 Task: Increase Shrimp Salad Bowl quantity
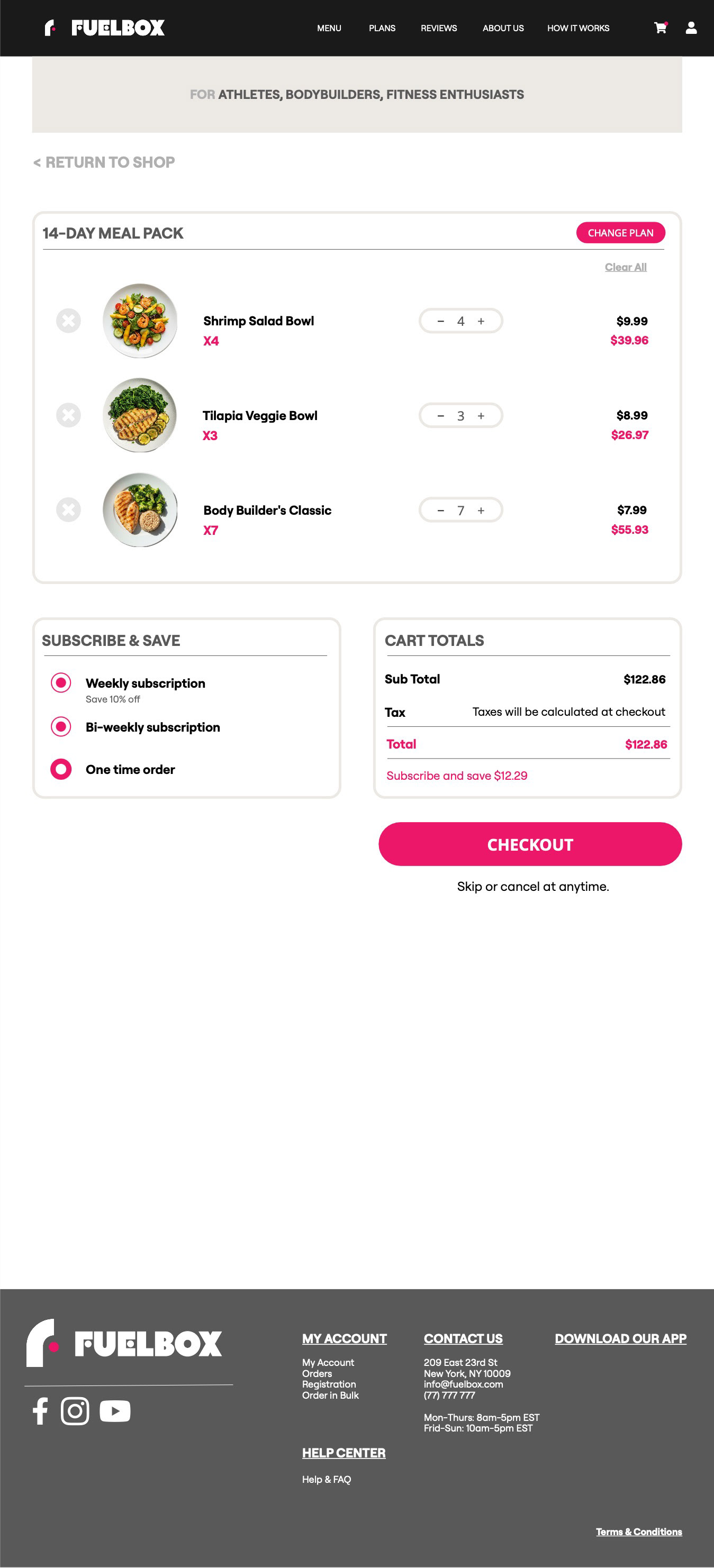tap(481, 322)
